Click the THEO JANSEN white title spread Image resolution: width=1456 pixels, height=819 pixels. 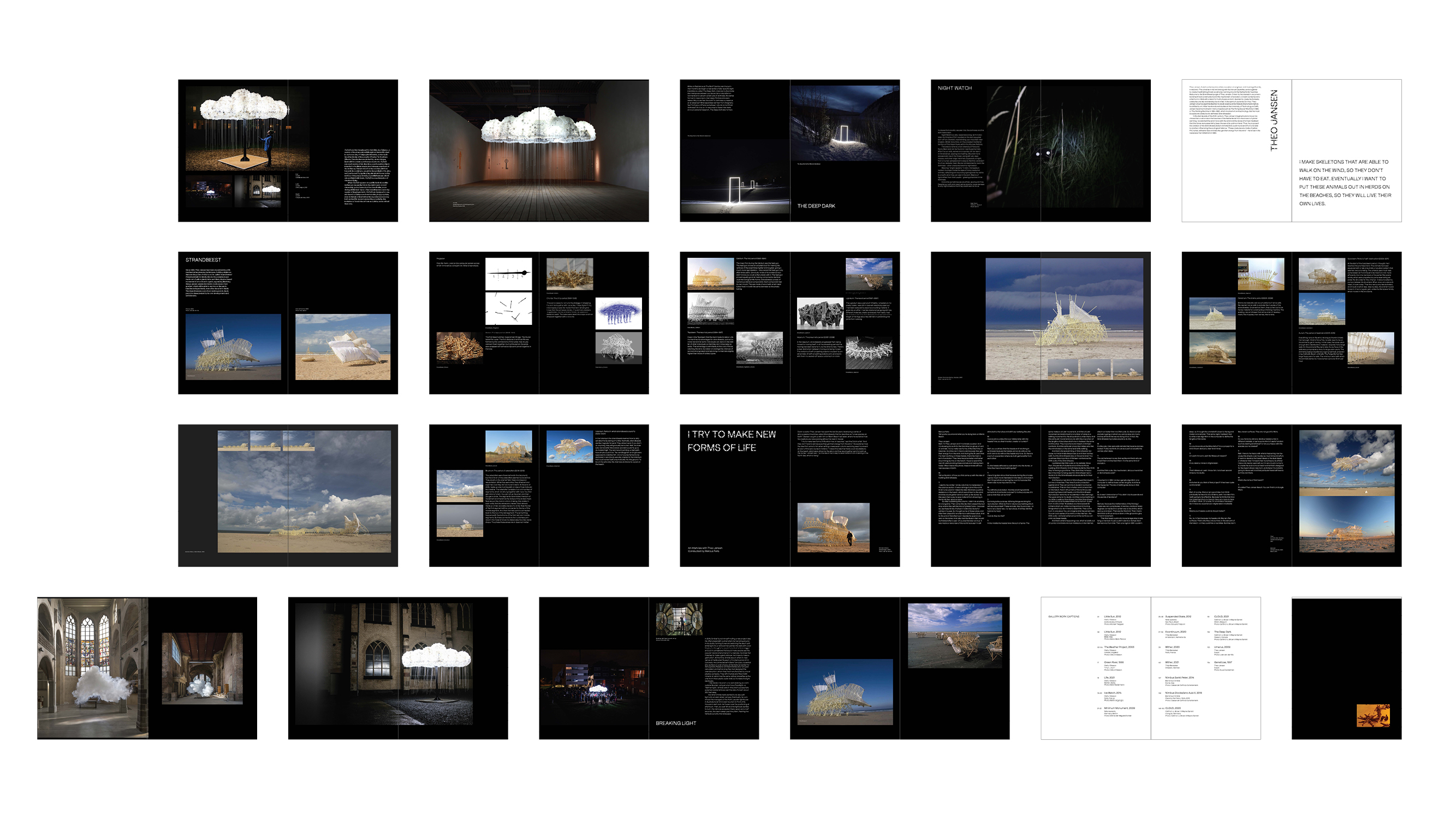coord(1291,150)
